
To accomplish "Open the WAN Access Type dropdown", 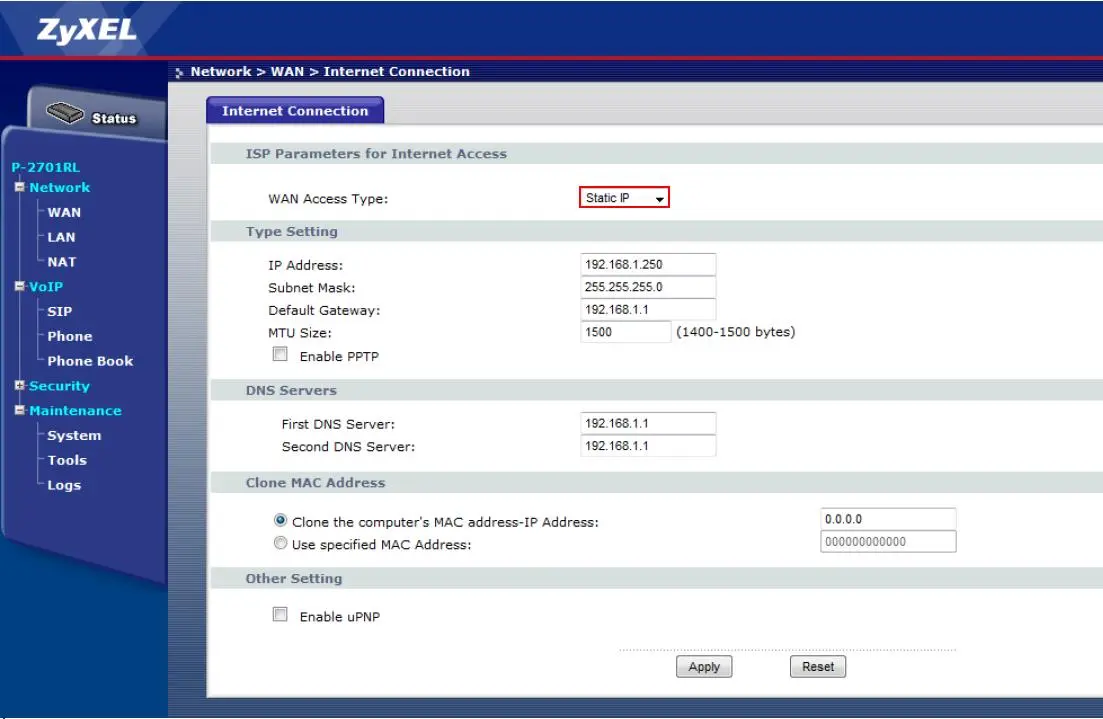I will 624,198.
